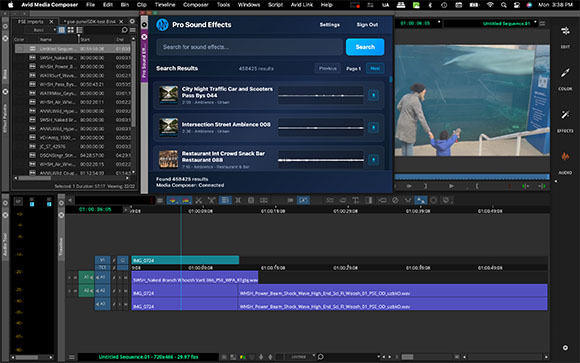Click download arrow for Intersection Street Ambience
Image resolution: width=580 pixels, height=363 pixels.
[374, 128]
